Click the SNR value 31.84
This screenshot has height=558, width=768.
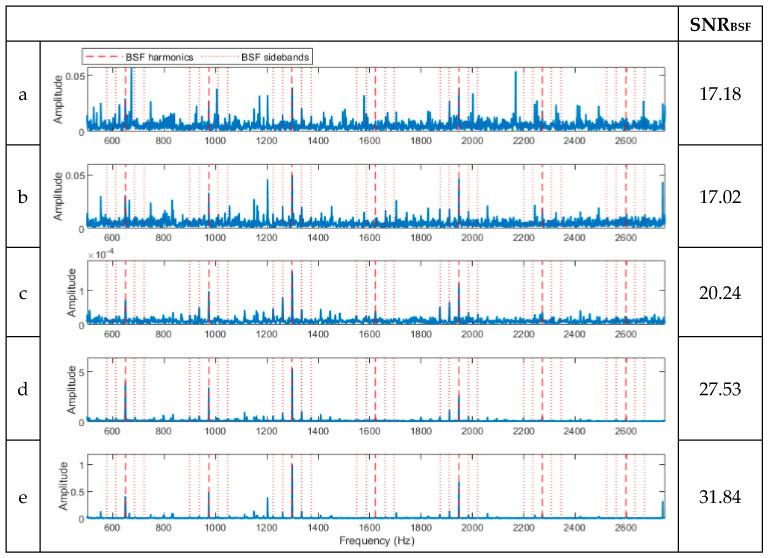720,497
